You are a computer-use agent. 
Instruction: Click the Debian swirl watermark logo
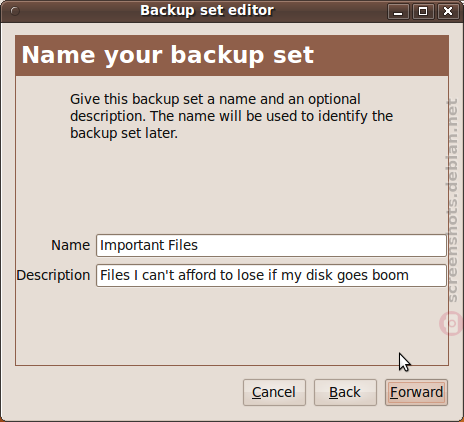click(451, 323)
